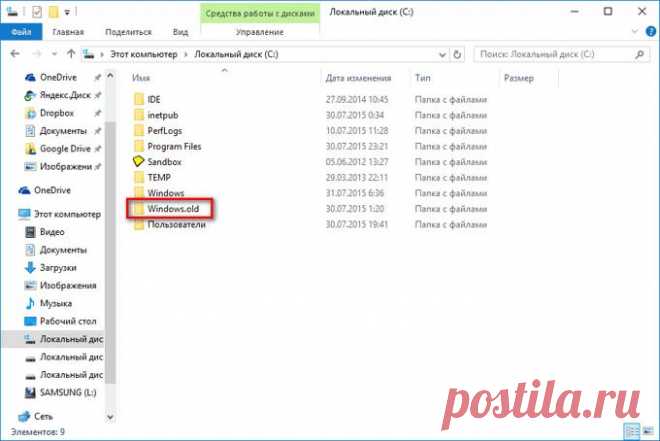Select the Пользователи folder

176,224
